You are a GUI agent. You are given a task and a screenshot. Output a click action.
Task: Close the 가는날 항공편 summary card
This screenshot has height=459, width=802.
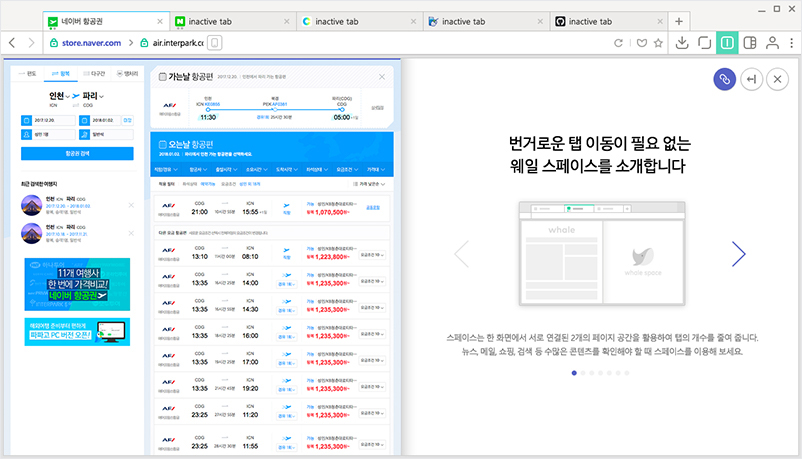tap(382, 77)
